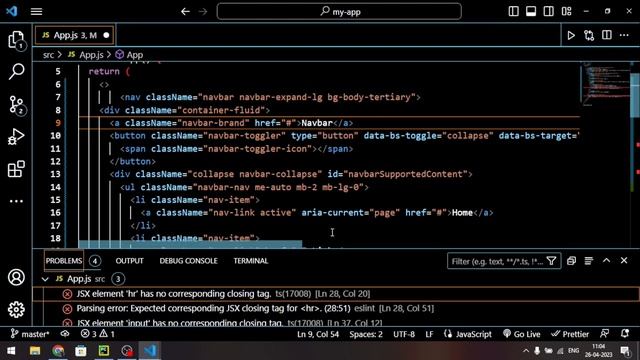
Task: Switch to the DEBUG CONSOLE panel tab
Action: [x=188, y=261]
